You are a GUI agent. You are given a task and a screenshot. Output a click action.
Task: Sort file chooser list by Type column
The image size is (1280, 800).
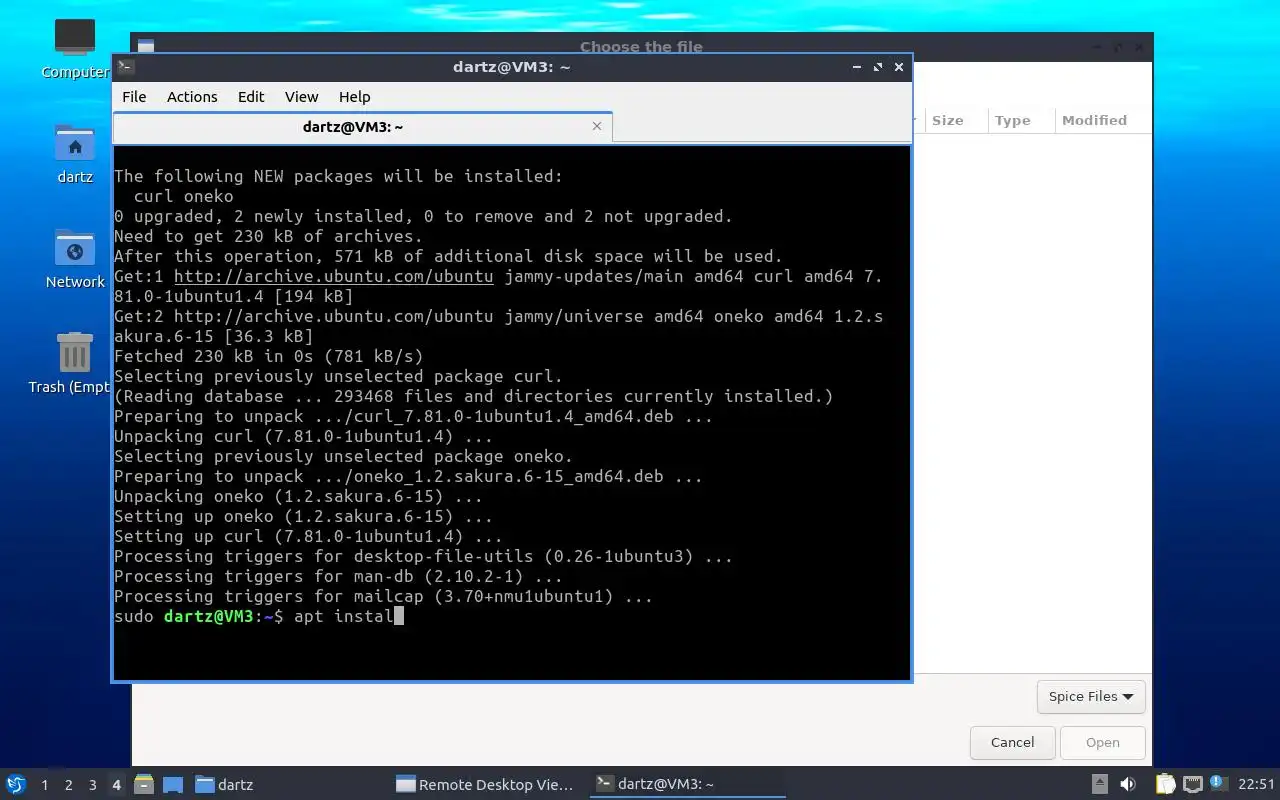point(1020,120)
